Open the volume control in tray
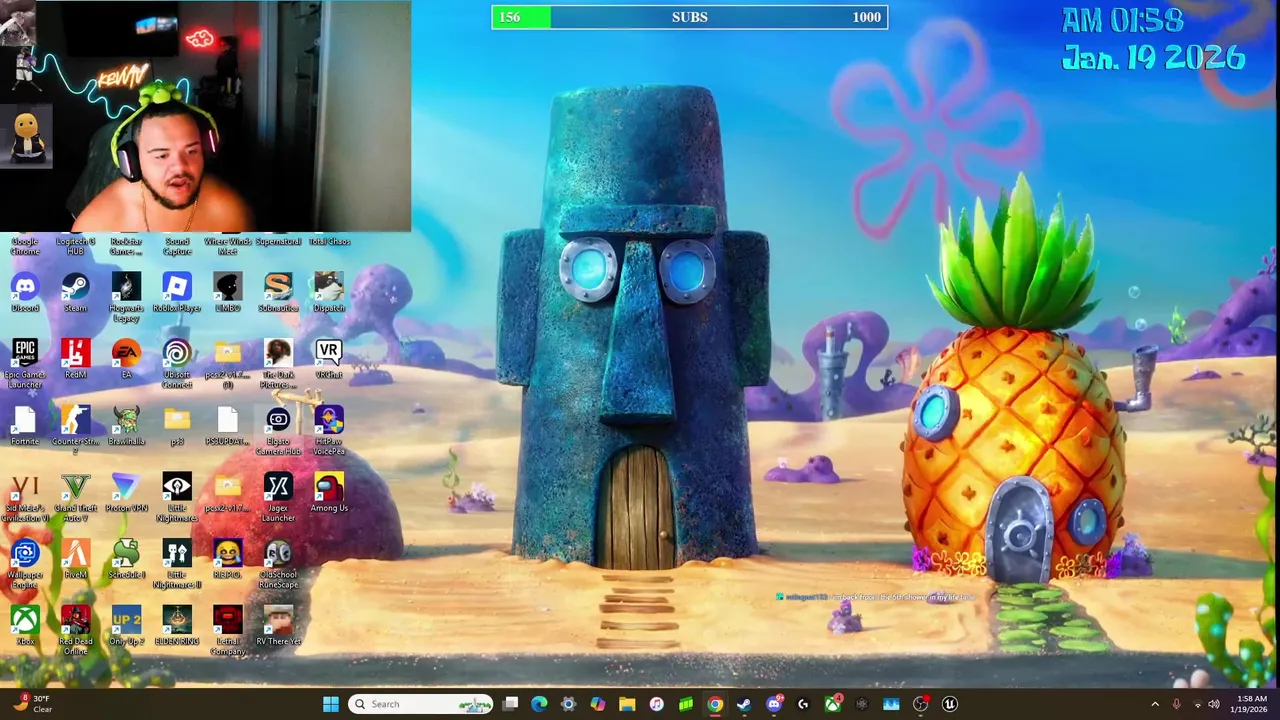Viewport: 1280px width, 720px height. click(x=1214, y=704)
